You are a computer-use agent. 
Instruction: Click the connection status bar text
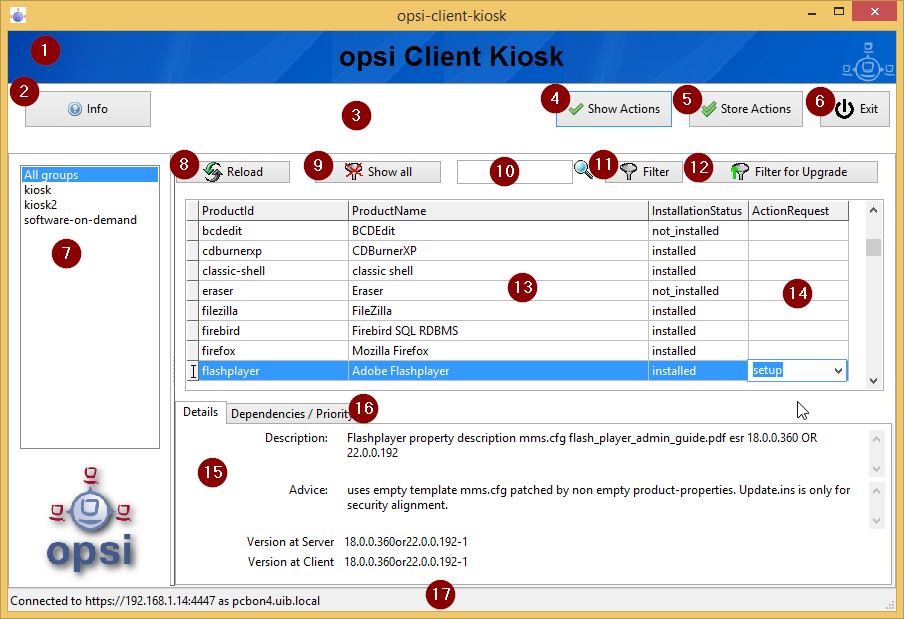click(165, 601)
